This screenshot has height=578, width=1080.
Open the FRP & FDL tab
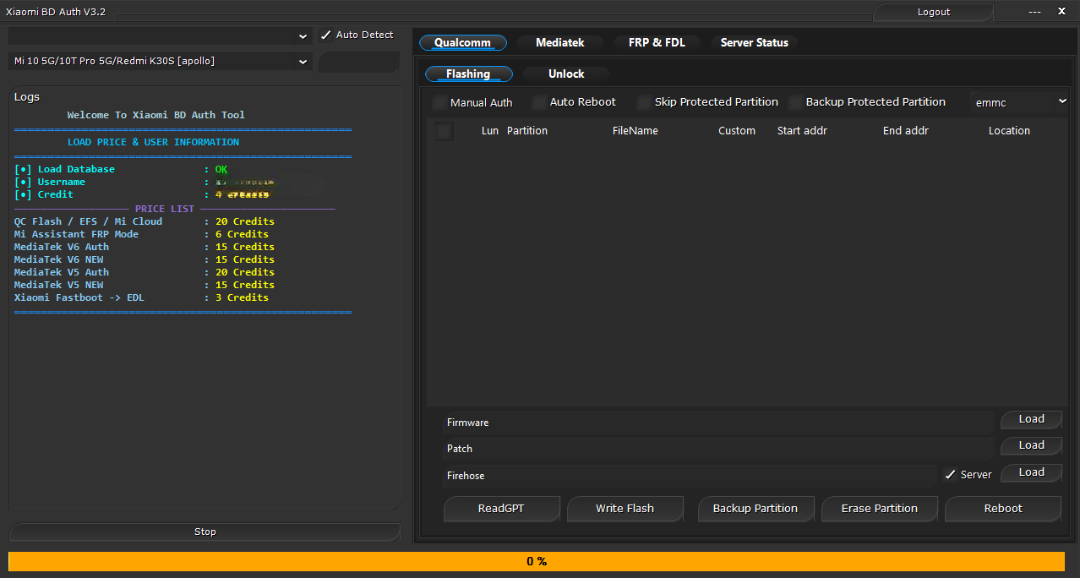click(656, 43)
